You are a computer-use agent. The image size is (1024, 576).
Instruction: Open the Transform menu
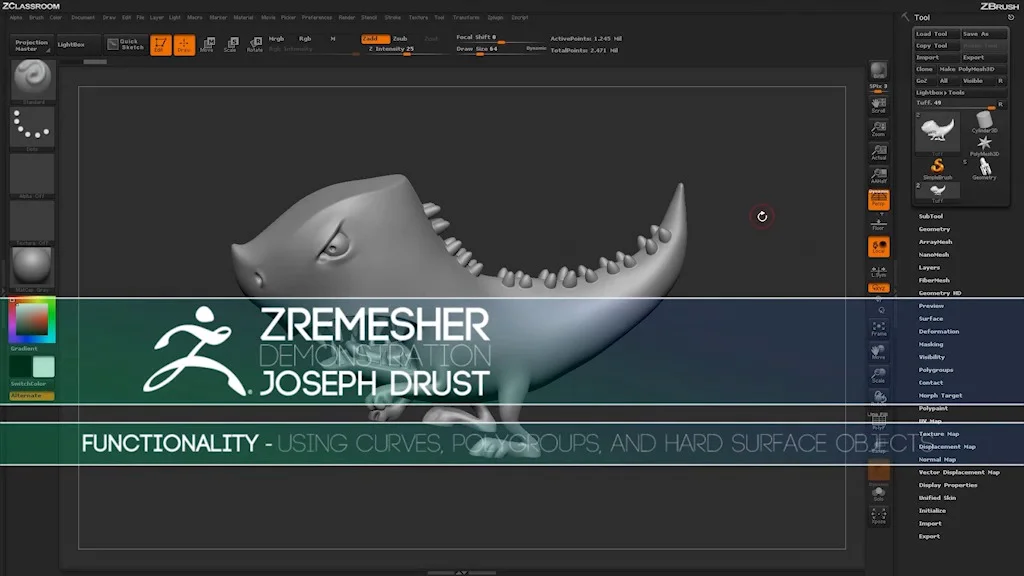click(466, 18)
